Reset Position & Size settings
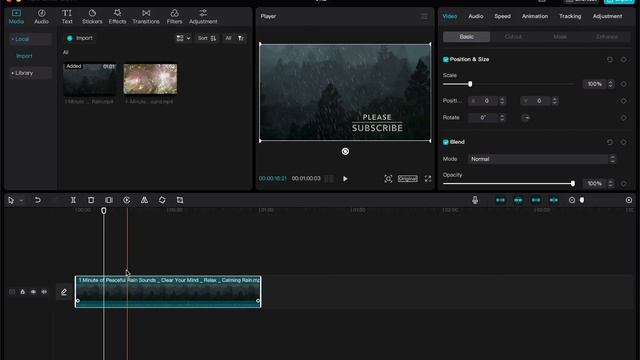640x360 pixels. (x=610, y=60)
